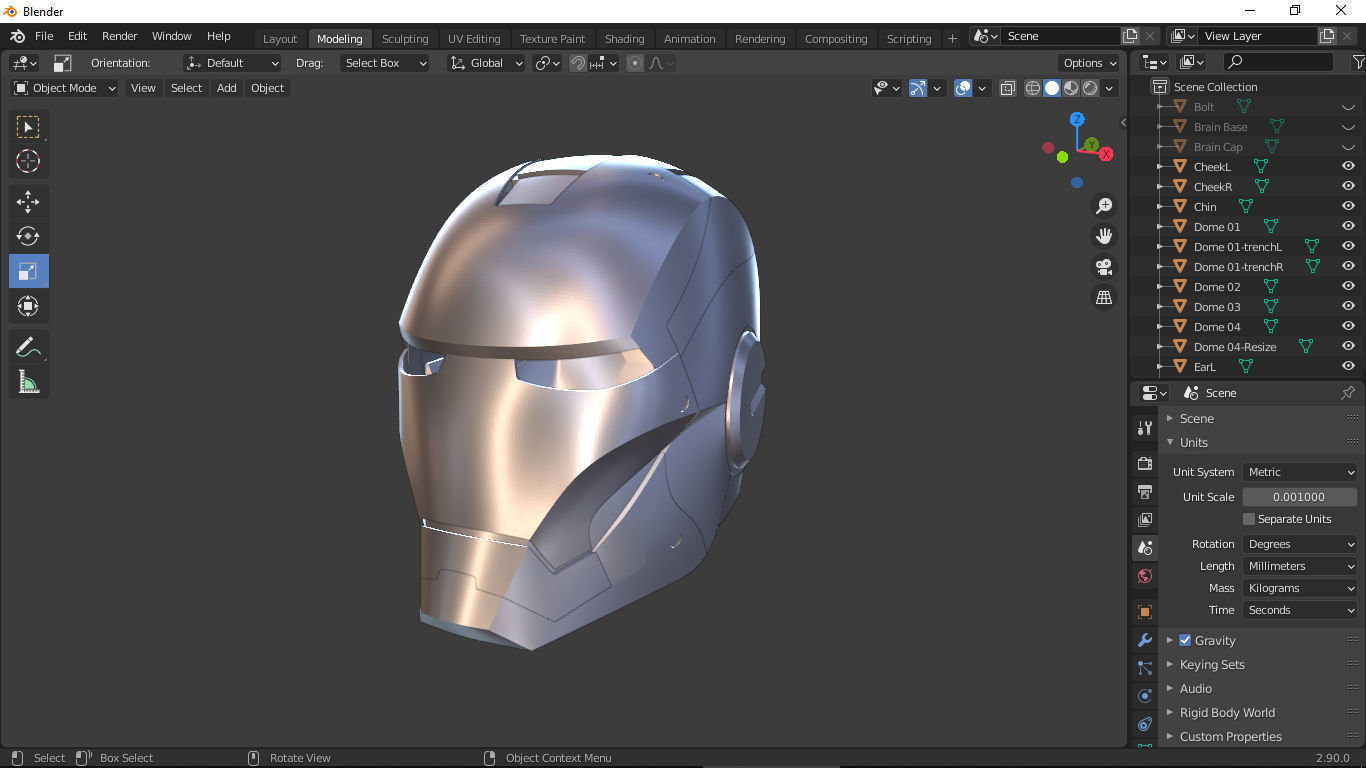Open the Object properties tab
Viewport: 1366px width, 768px height.
pyautogui.click(x=1145, y=611)
